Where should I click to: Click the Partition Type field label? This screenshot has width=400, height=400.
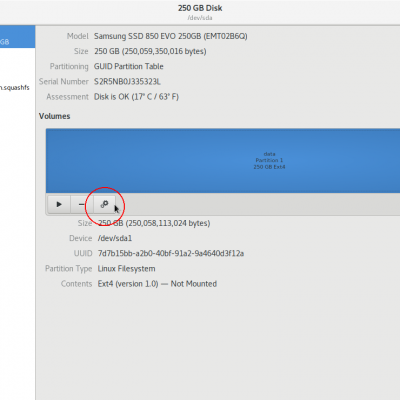(x=69, y=269)
